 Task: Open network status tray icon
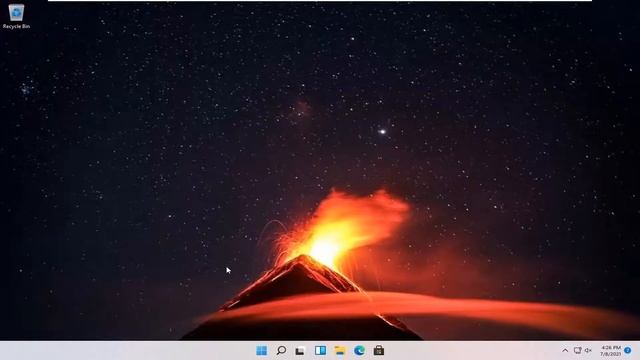pos(577,350)
